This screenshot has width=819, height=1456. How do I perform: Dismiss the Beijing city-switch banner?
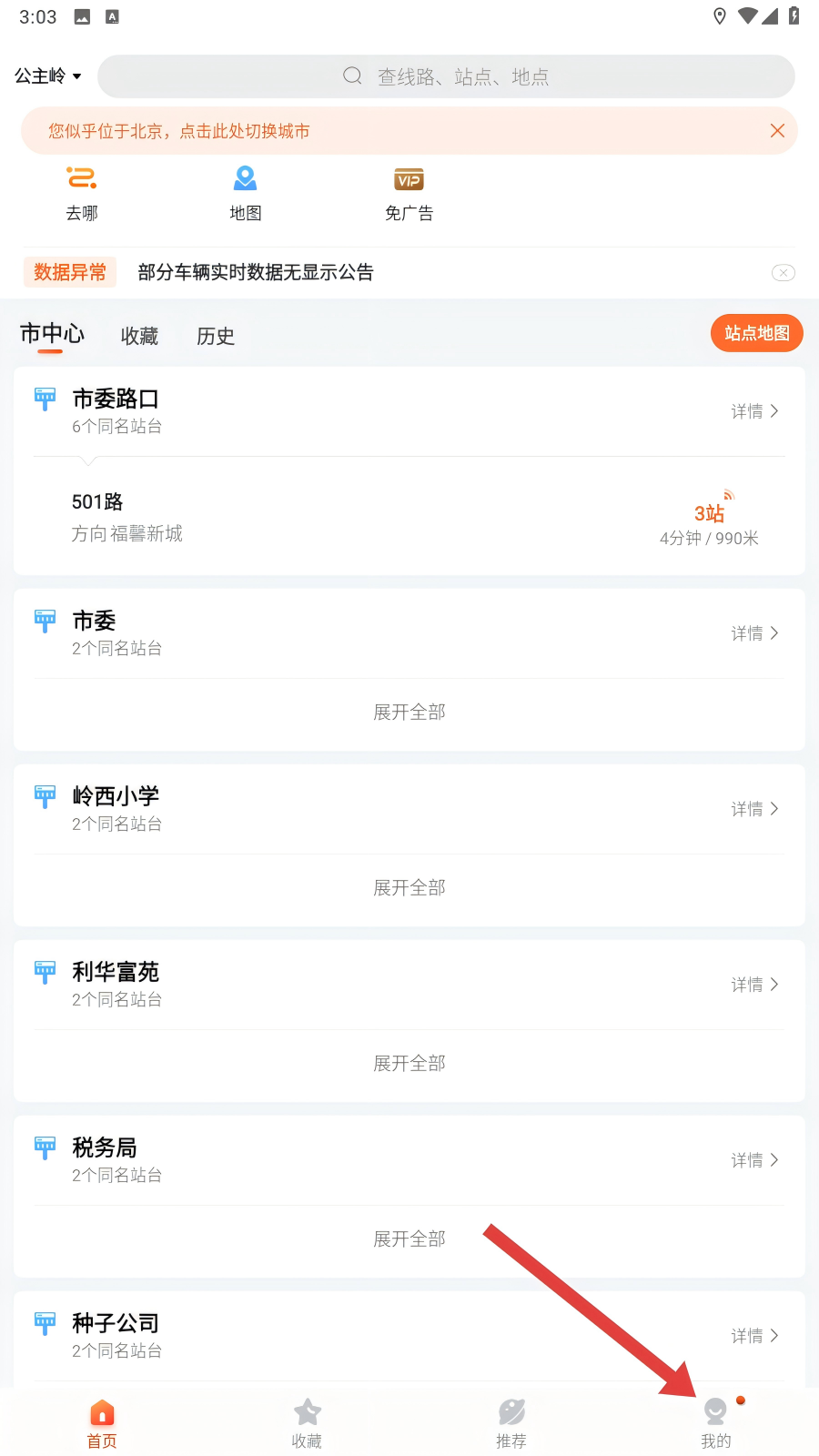[777, 131]
